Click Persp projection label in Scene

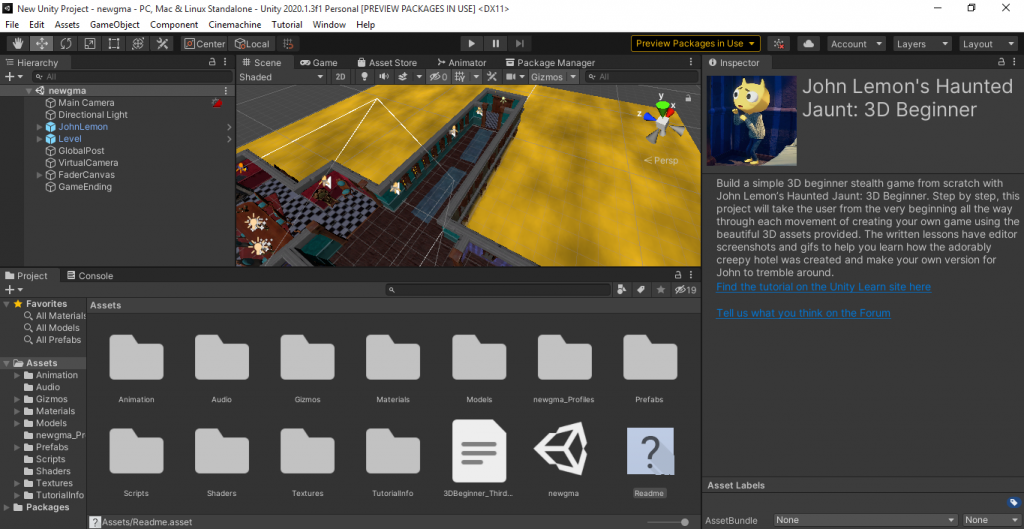point(661,161)
